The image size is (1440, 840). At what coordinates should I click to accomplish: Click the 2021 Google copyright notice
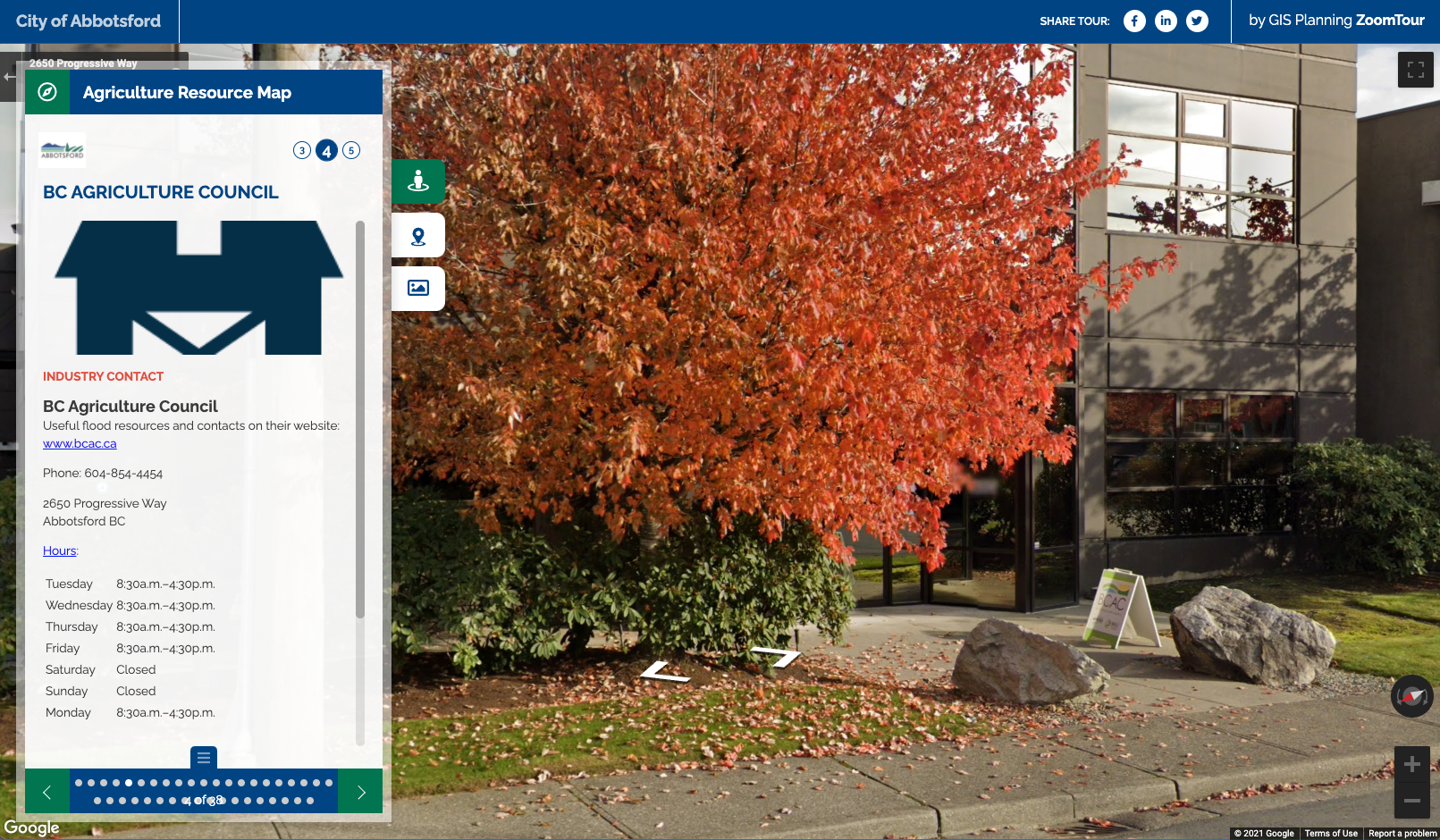pos(1264,834)
